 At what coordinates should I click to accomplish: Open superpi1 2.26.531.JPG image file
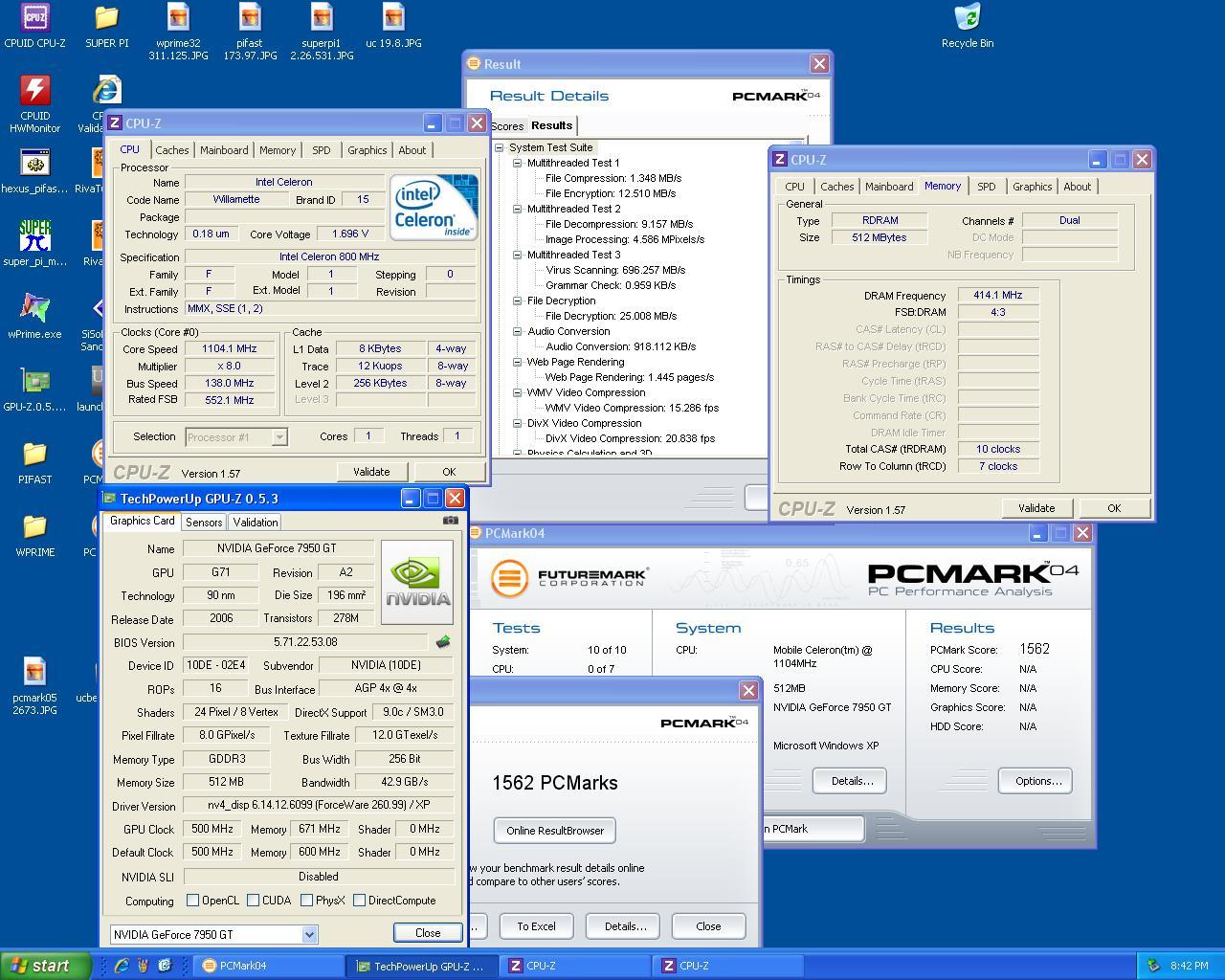pos(322,32)
